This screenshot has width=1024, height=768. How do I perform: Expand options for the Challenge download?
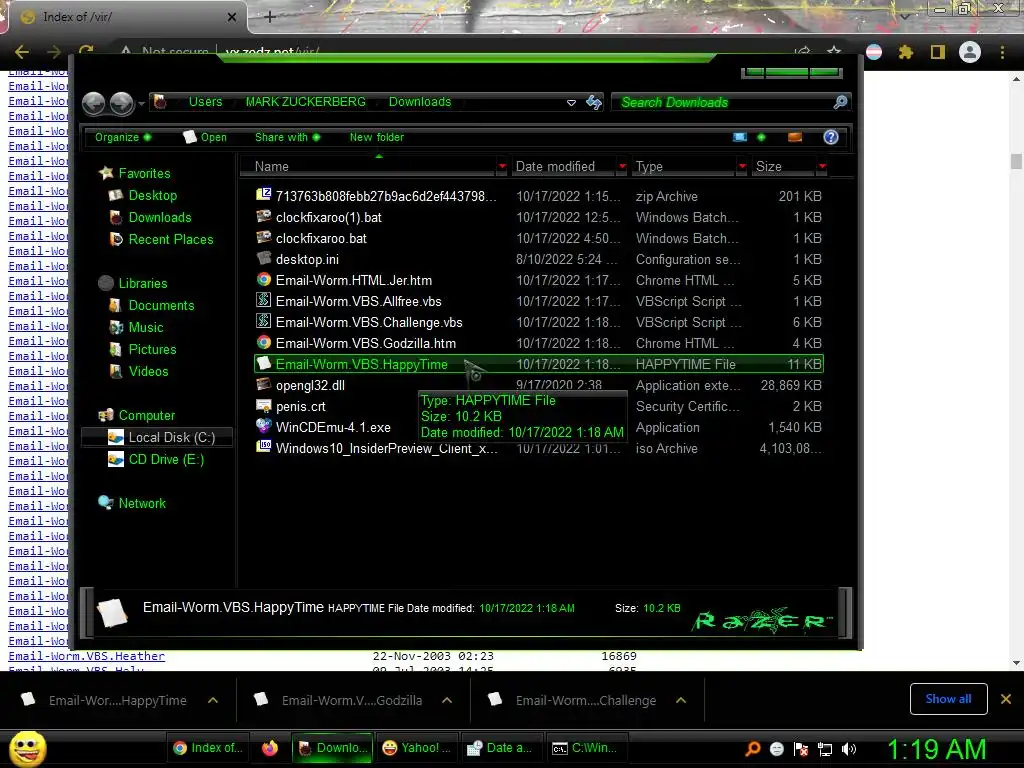pyautogui.click(x=681, y=700)
